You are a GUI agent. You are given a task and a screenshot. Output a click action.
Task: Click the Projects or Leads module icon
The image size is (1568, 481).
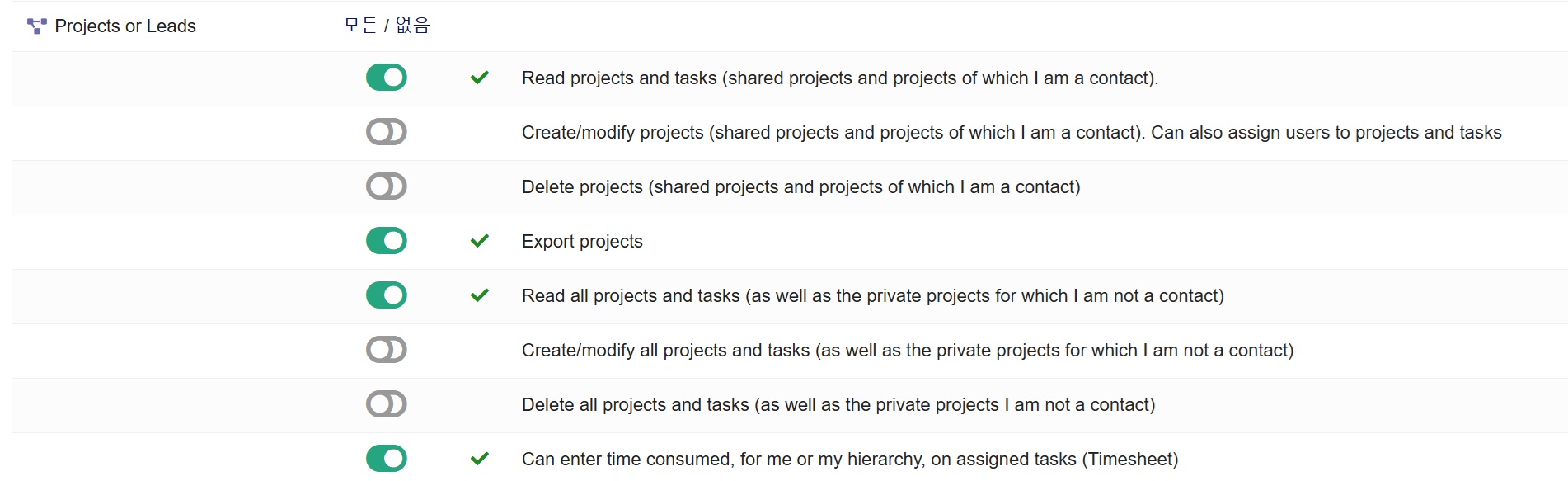click(x=36, y=26)
